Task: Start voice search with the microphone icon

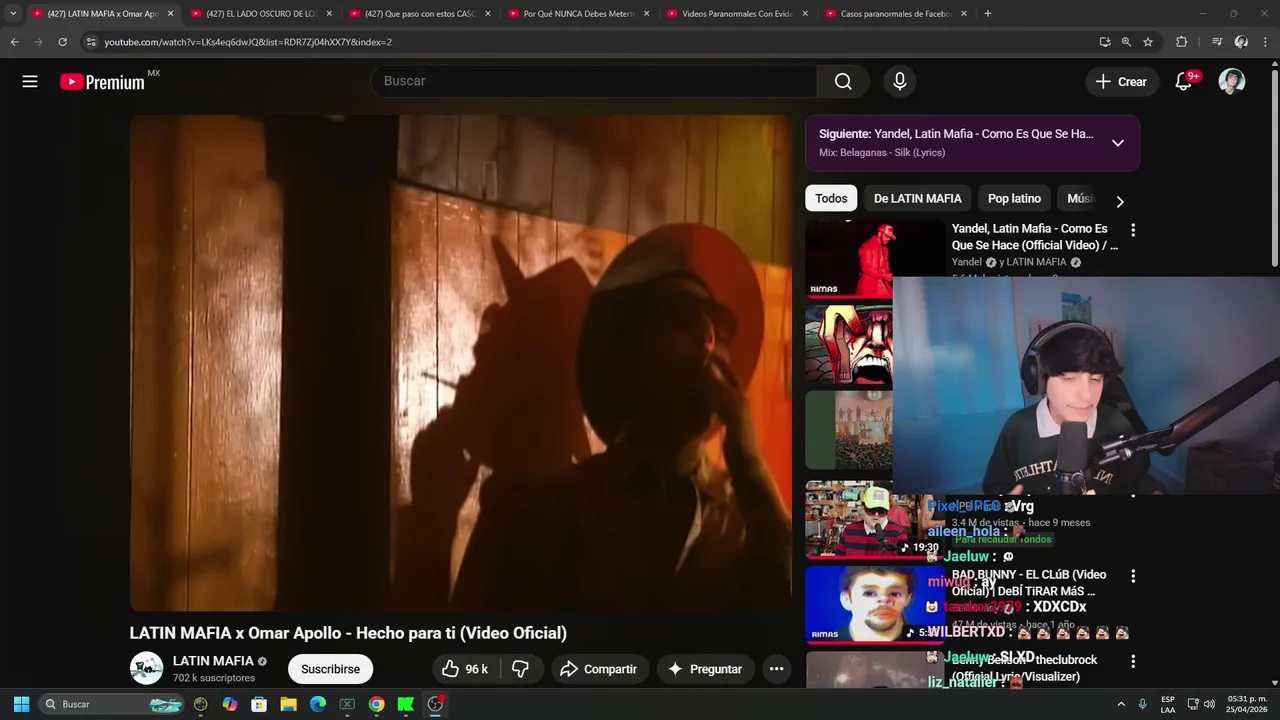Action: coord(900,81)
